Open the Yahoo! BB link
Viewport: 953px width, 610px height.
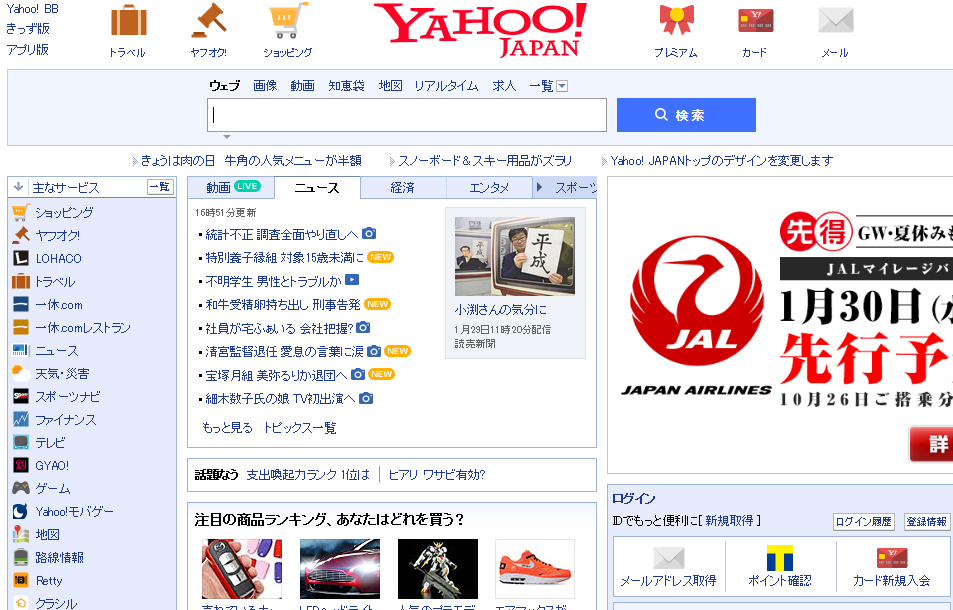[32, 9]
